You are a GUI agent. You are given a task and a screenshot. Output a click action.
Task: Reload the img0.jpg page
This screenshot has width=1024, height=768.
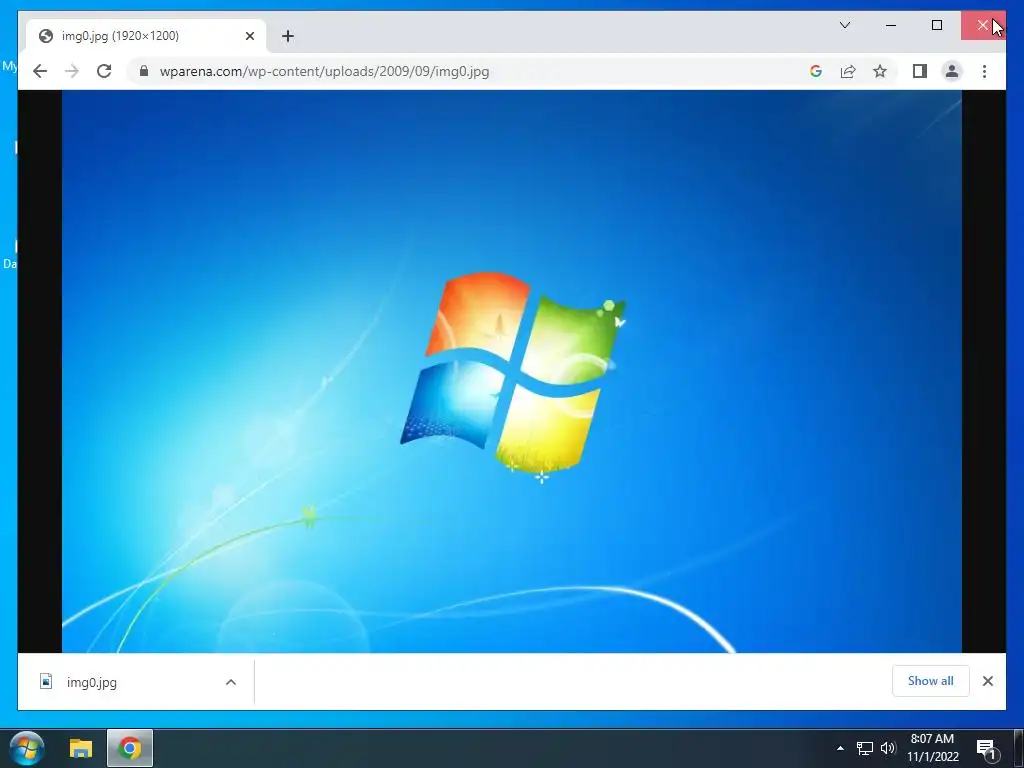(x=104, y=71)
